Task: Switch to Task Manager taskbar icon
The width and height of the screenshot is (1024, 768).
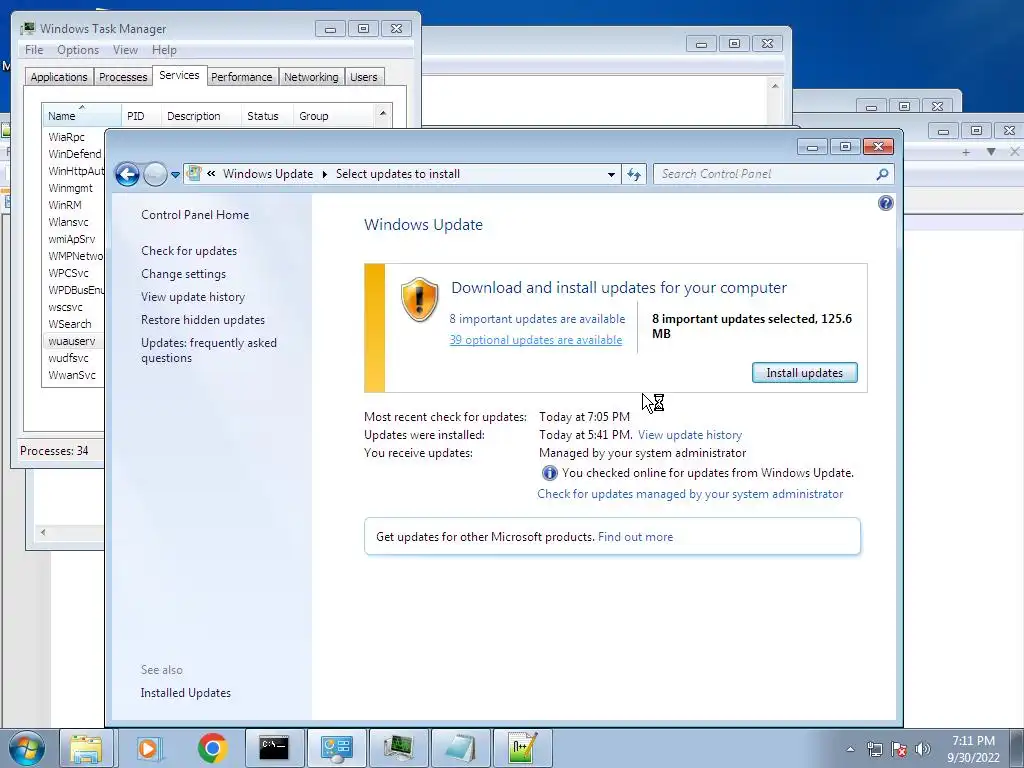Action: 398,748
